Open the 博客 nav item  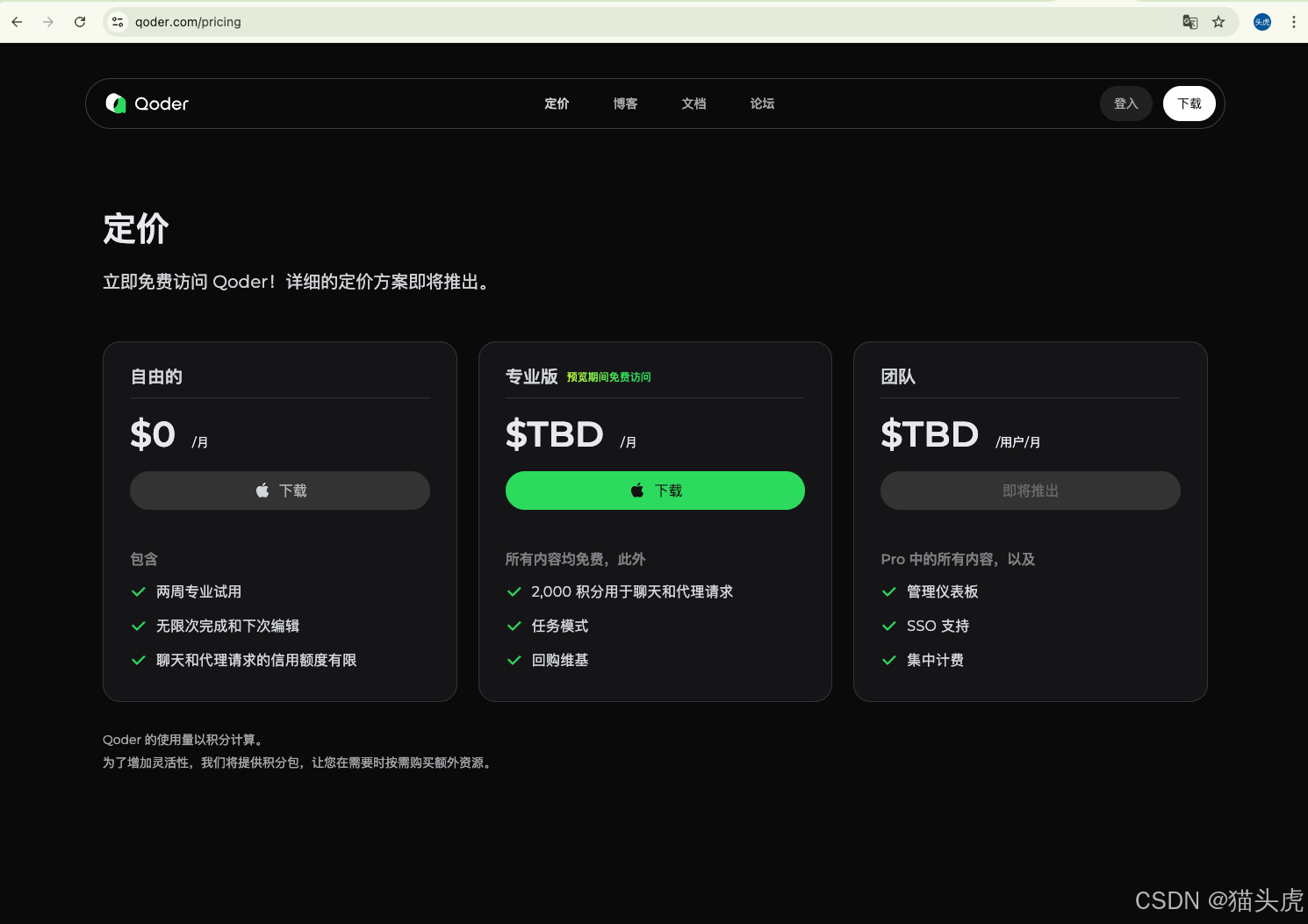pyautogui.click(x=625, y=104)
